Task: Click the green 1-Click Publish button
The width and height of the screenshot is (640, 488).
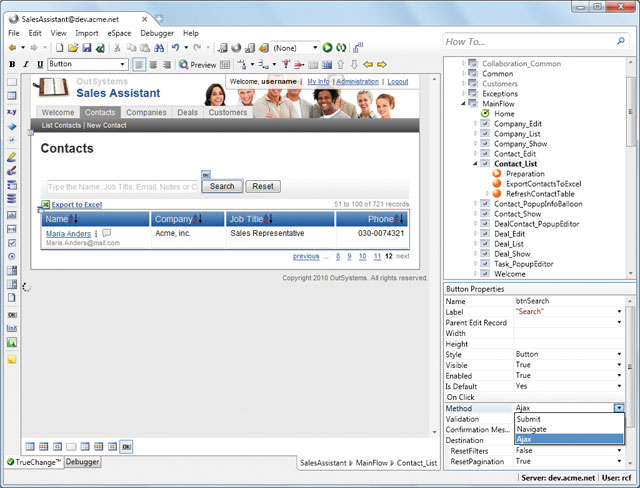Action: click(x=327, y=48)
